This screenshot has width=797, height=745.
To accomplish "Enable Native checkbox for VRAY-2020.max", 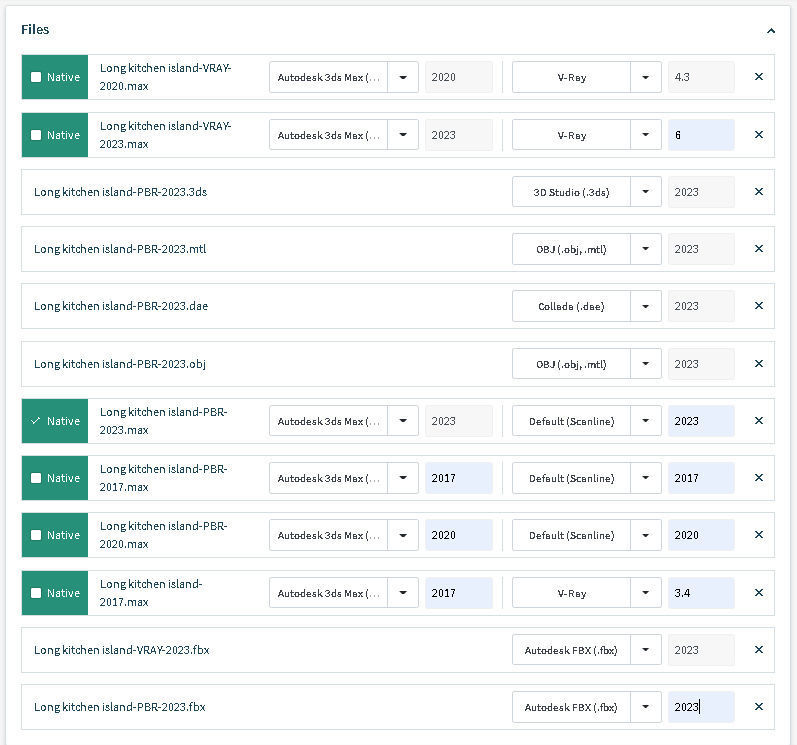I will [x=37, y=77].
